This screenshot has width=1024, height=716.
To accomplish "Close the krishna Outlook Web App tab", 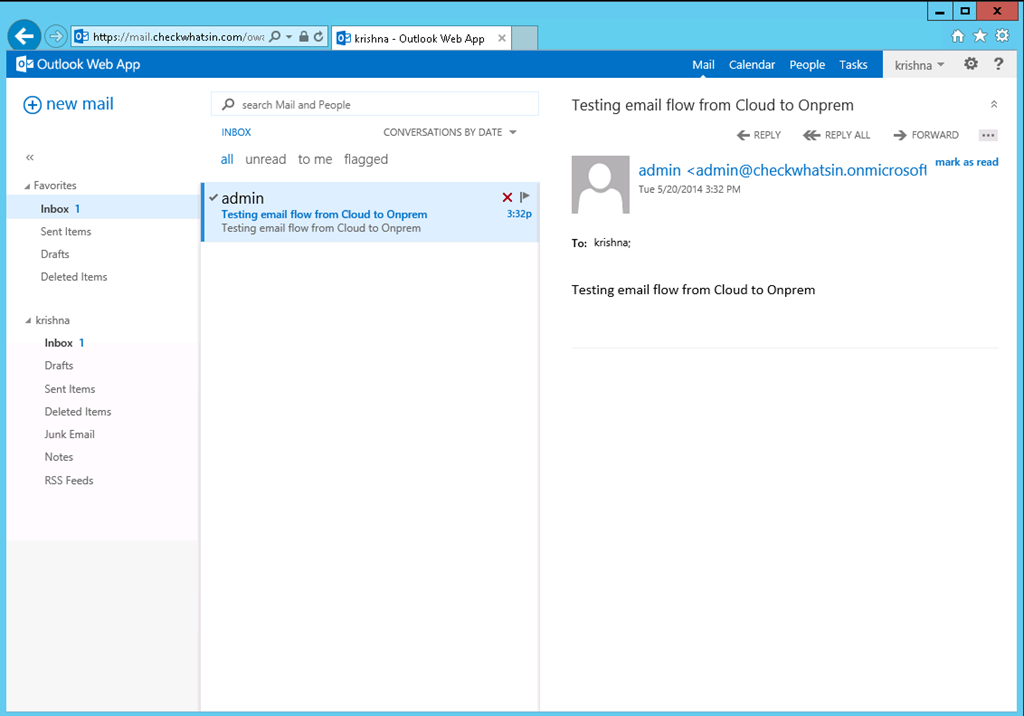I will click(x=502, y=38).
